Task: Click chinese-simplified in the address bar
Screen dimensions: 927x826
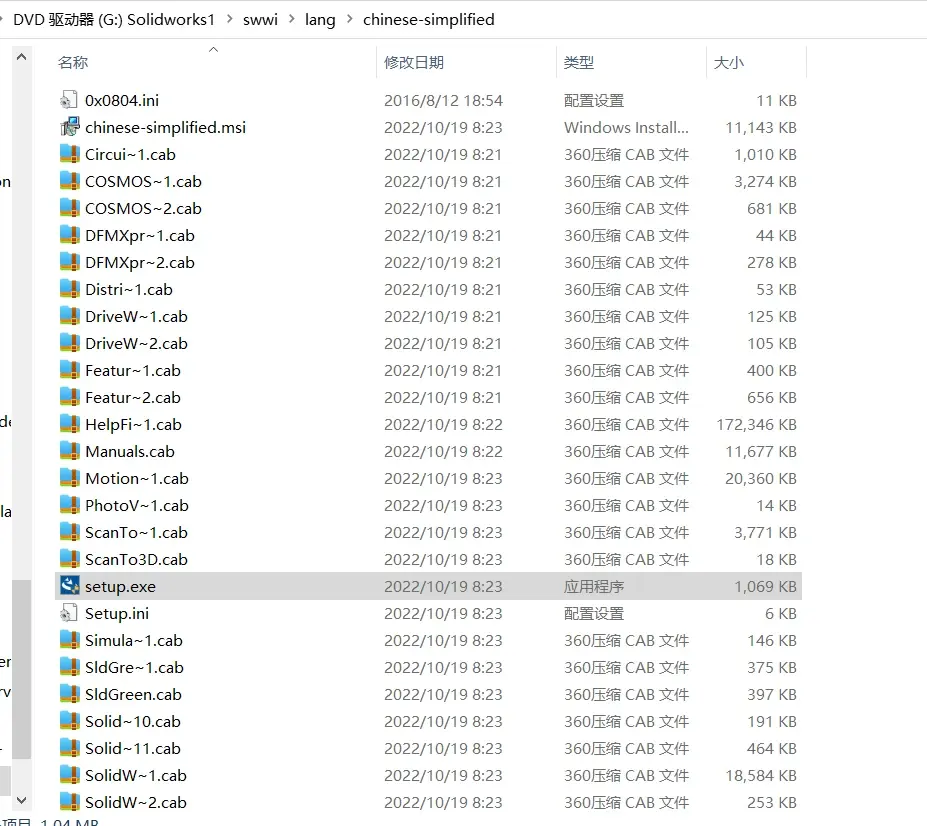Action: click(429, 20)
